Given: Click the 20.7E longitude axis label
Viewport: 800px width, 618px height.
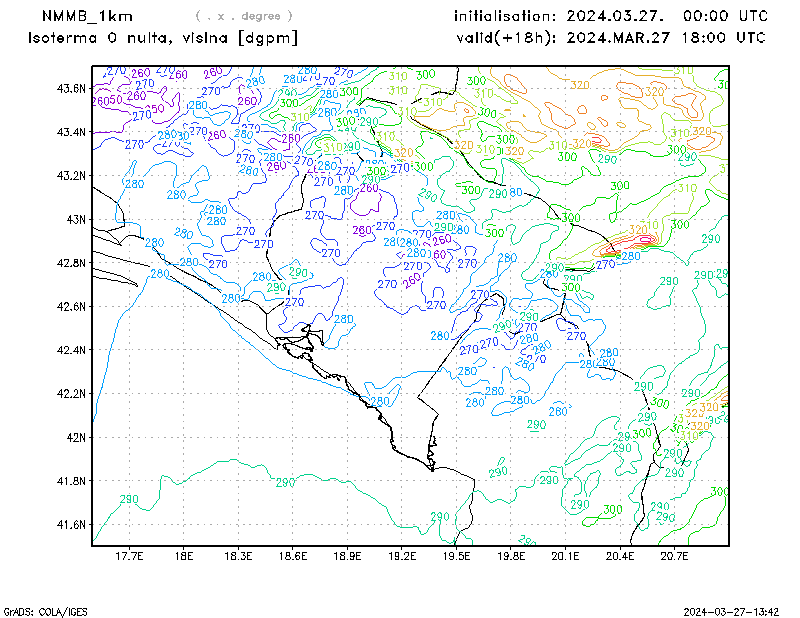Looking at the screenshot, I should (674, 556).
